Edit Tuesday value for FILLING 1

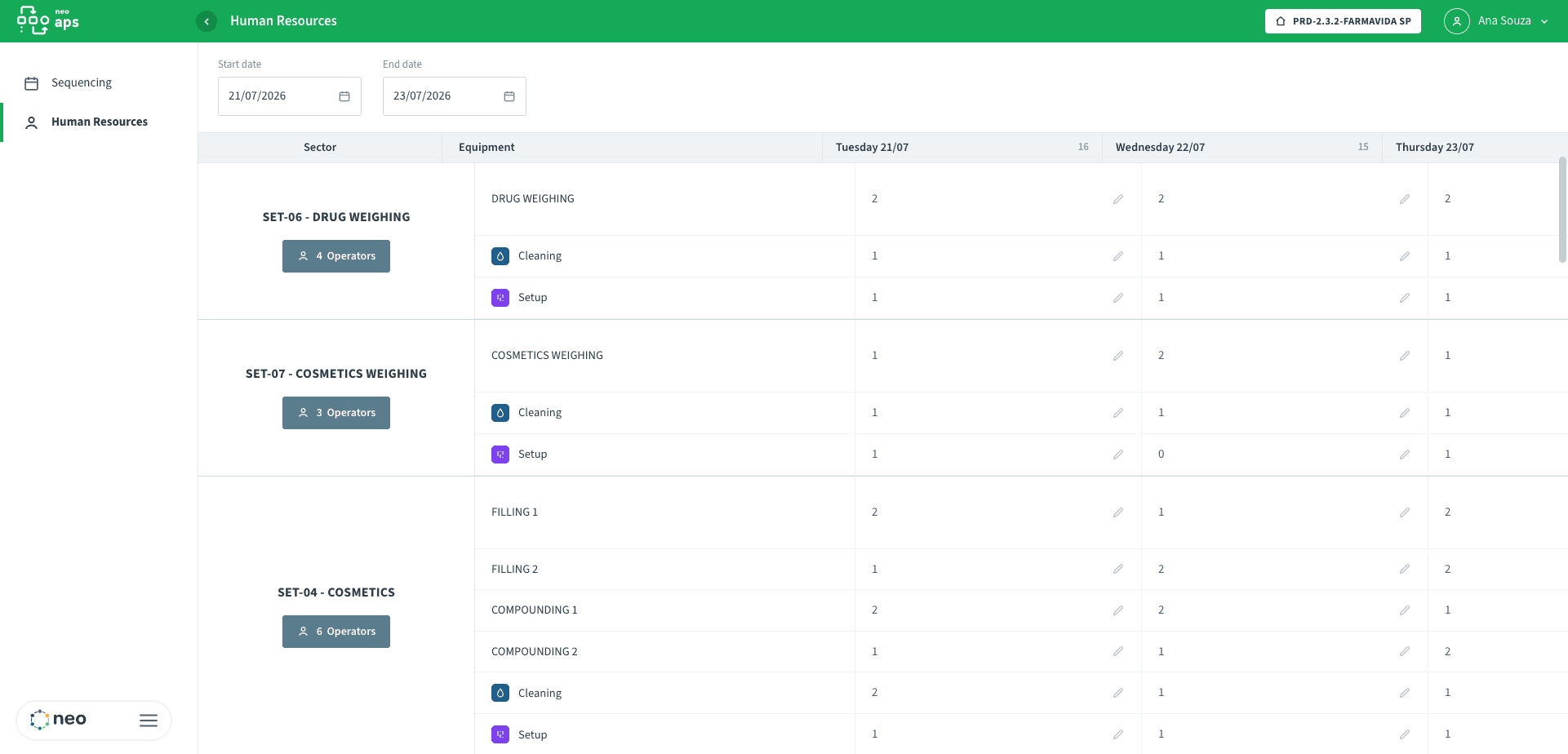pyautogui.click(x=1118, y=512)
